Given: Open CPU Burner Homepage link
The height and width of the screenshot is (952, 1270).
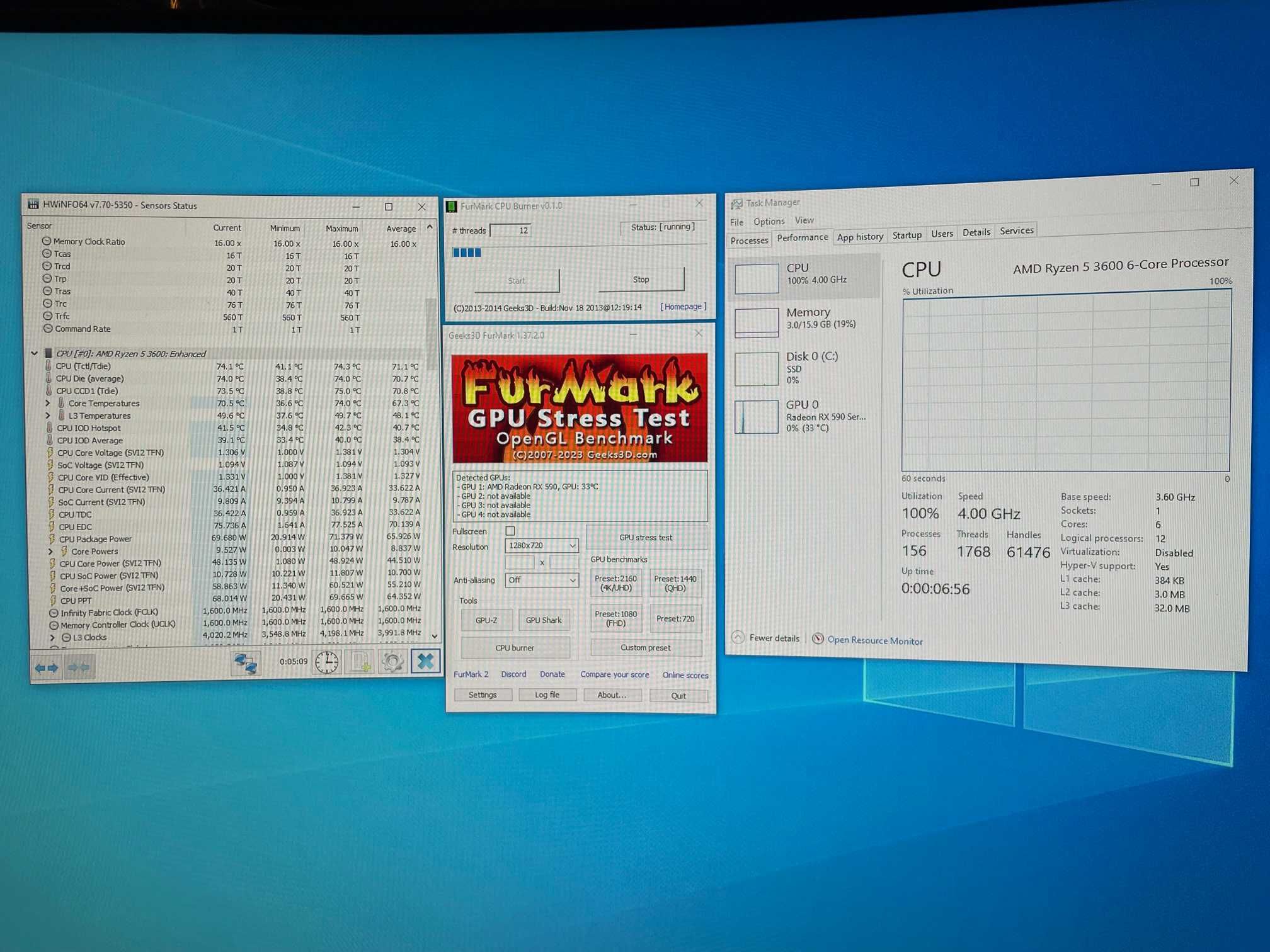Looking at the screenshot, I should coord(683,307).
